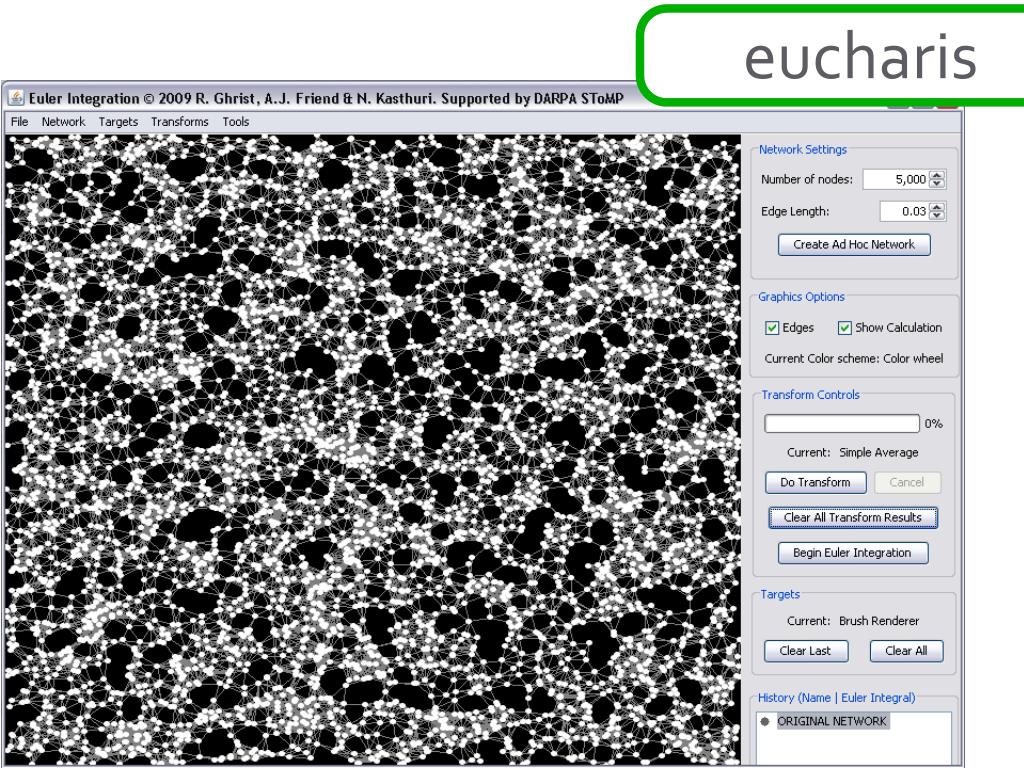This screenshot has height=768, width=1024.
Task: Open the File menu
Action: (x=20, y=121)
